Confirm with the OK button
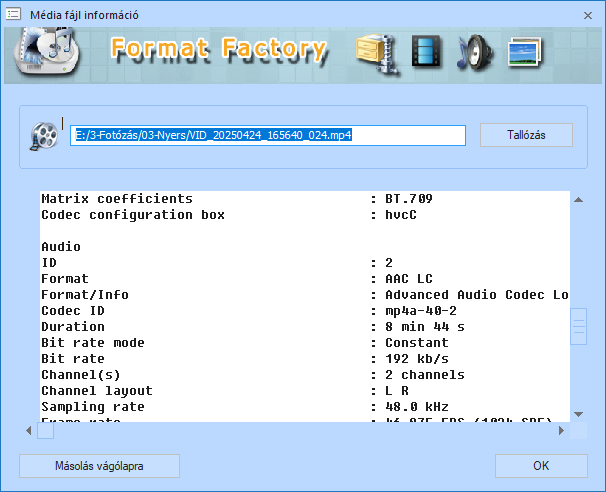Viewport: 606px width, 492px height. pyautogui.click(x=541, y=466)
